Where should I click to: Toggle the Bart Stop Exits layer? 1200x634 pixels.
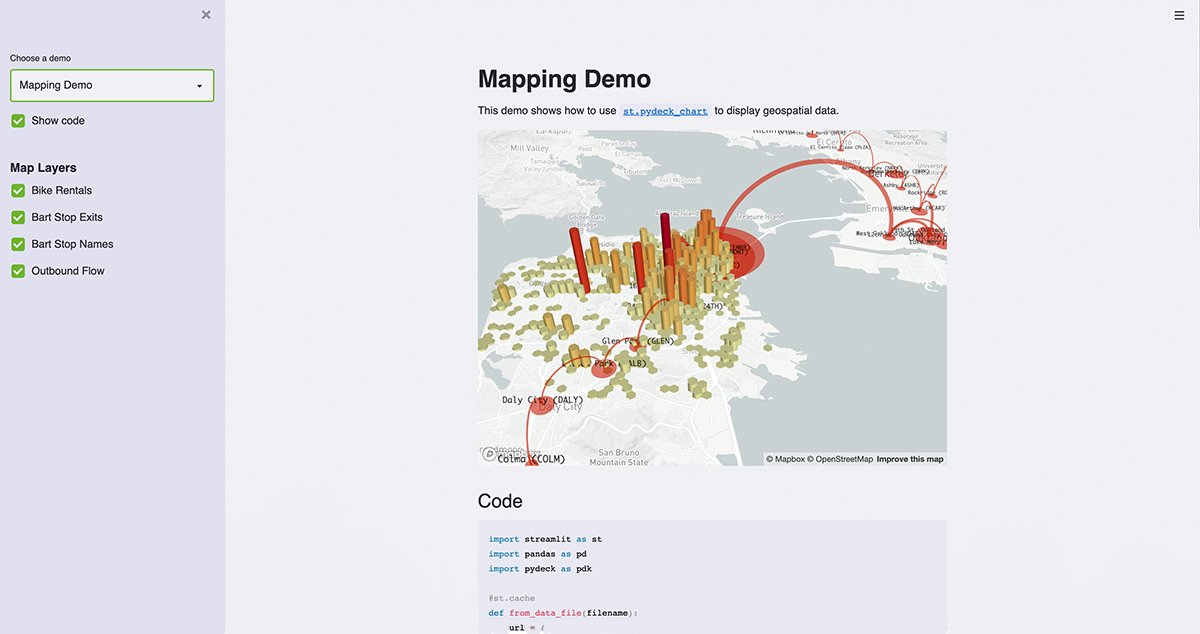tap(18, 218)
